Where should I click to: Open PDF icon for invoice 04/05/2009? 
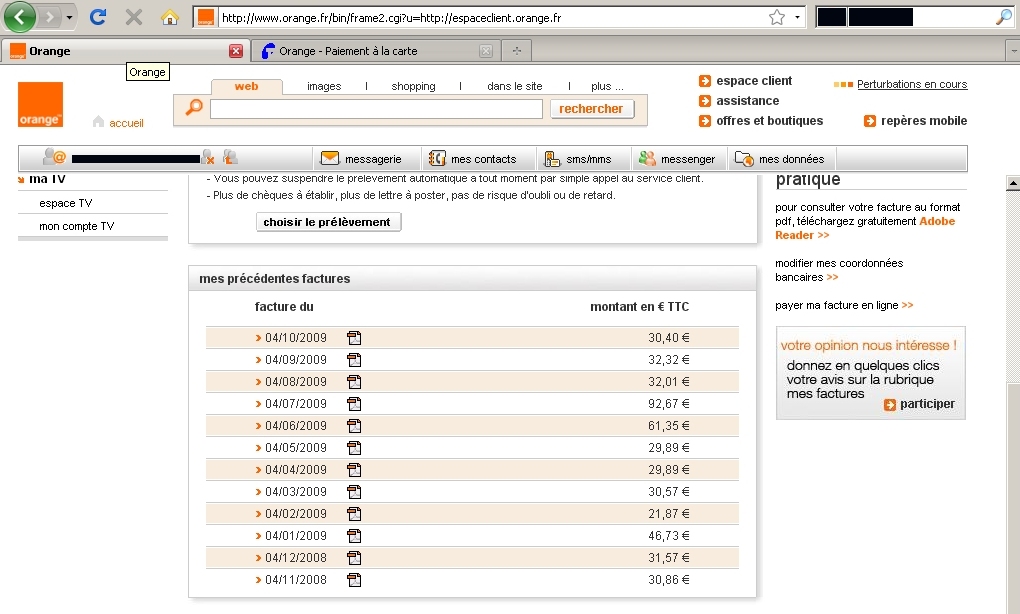[354, 448]
